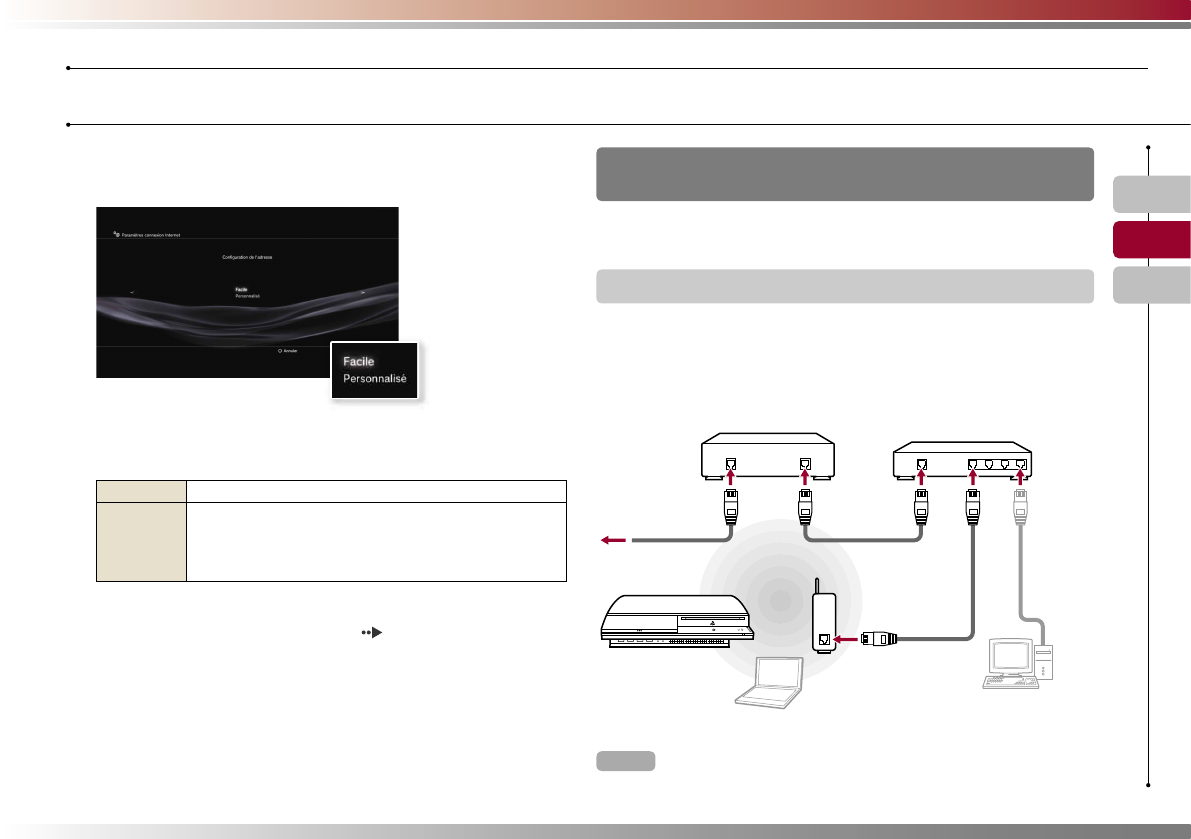Select Facile in the enlarged callout box

(359, 362)
